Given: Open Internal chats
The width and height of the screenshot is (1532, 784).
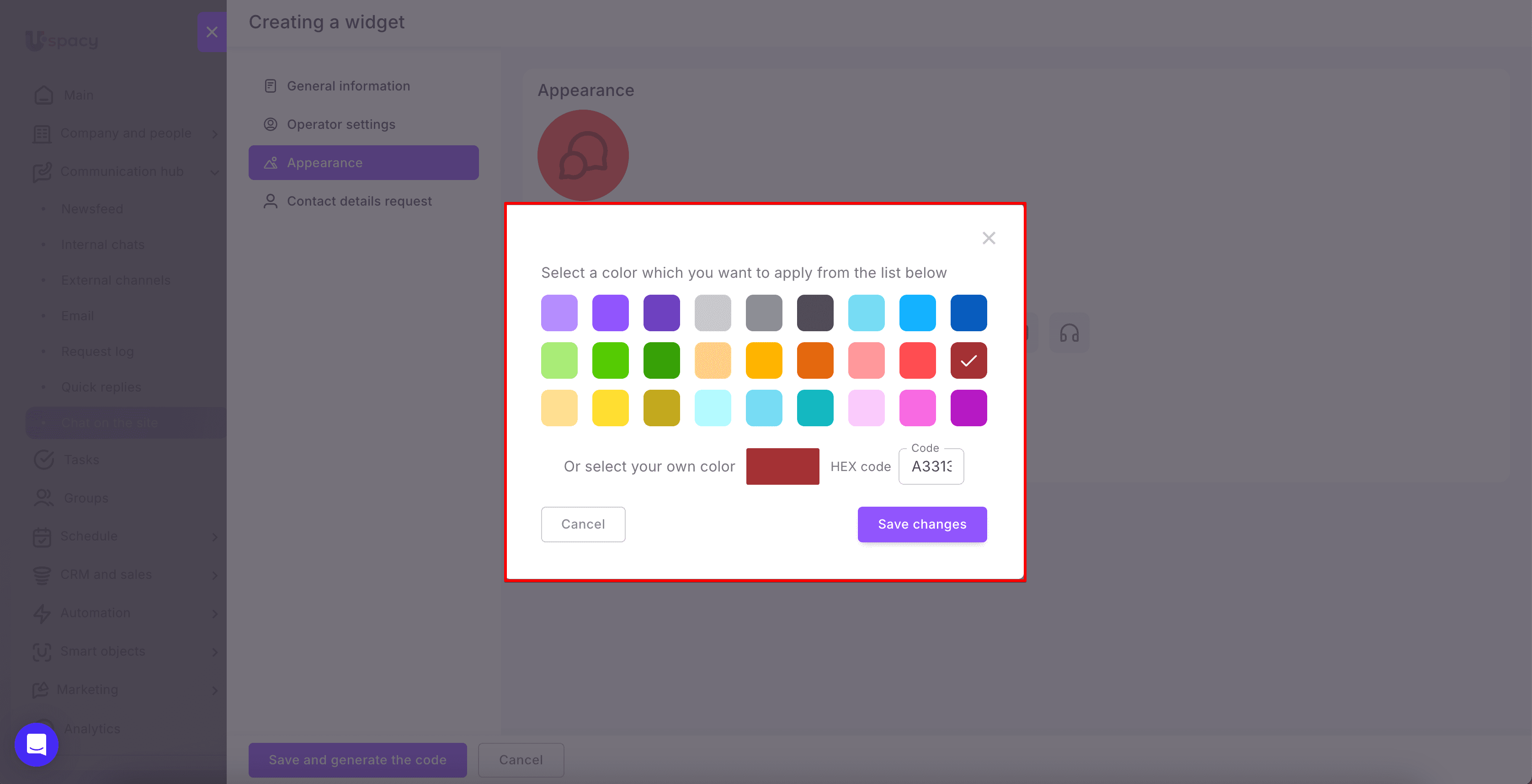Looking at the screenshot, I should (103, 245).
